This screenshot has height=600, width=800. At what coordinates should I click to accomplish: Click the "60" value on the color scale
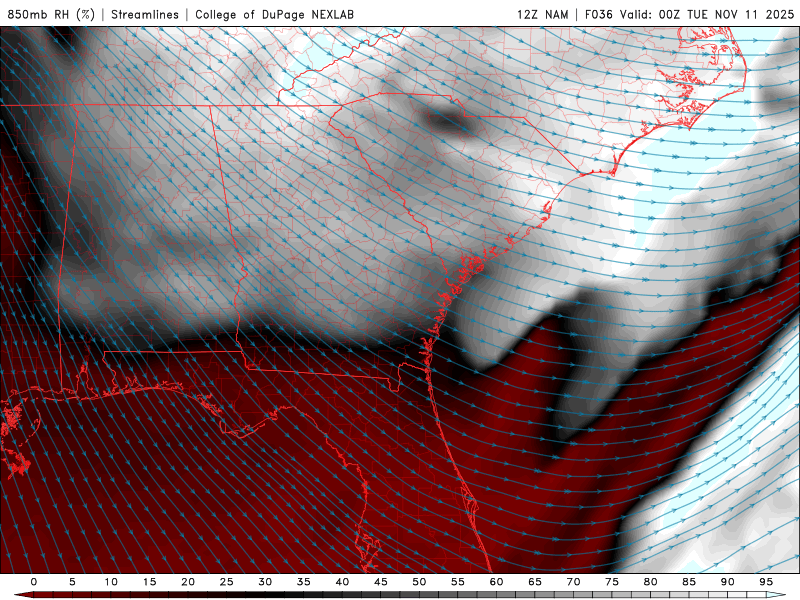496,582
